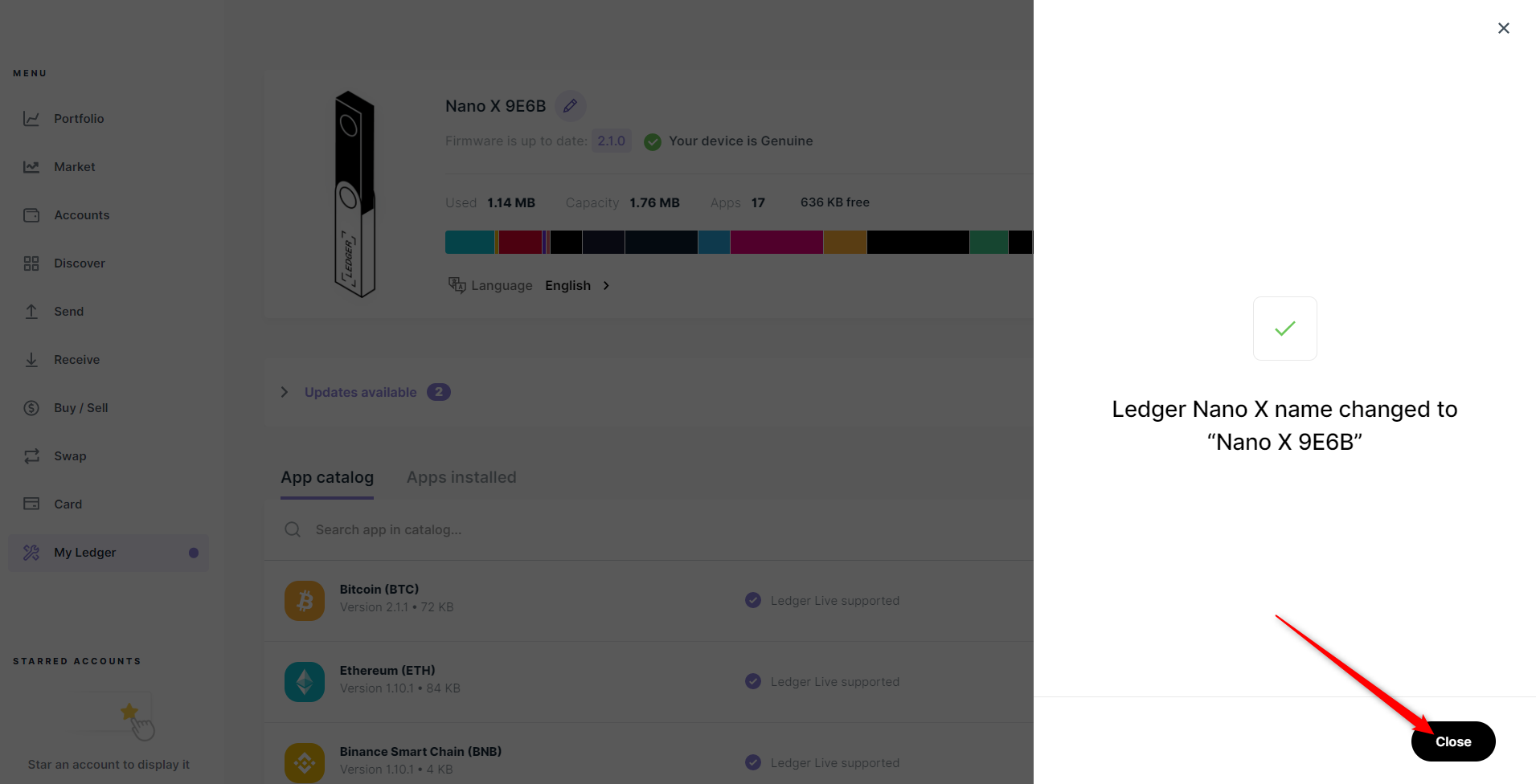Select Discover in the sidebar menu
Viewport: 1536px width, 784px height.
click(x=80, y=263)
